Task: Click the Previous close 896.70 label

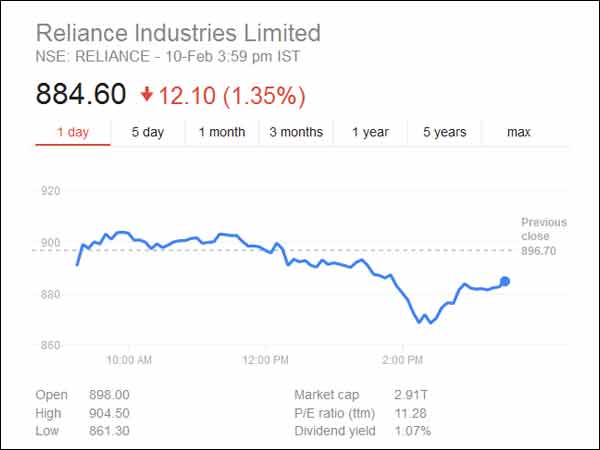Action: [543, 236]
